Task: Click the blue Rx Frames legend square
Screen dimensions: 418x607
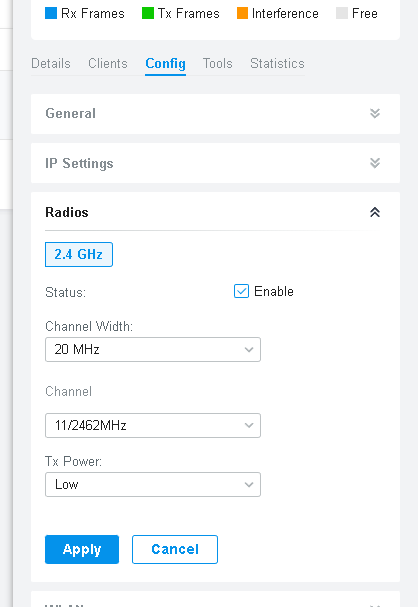Action: pyautogui.click(x=51, y=13)
